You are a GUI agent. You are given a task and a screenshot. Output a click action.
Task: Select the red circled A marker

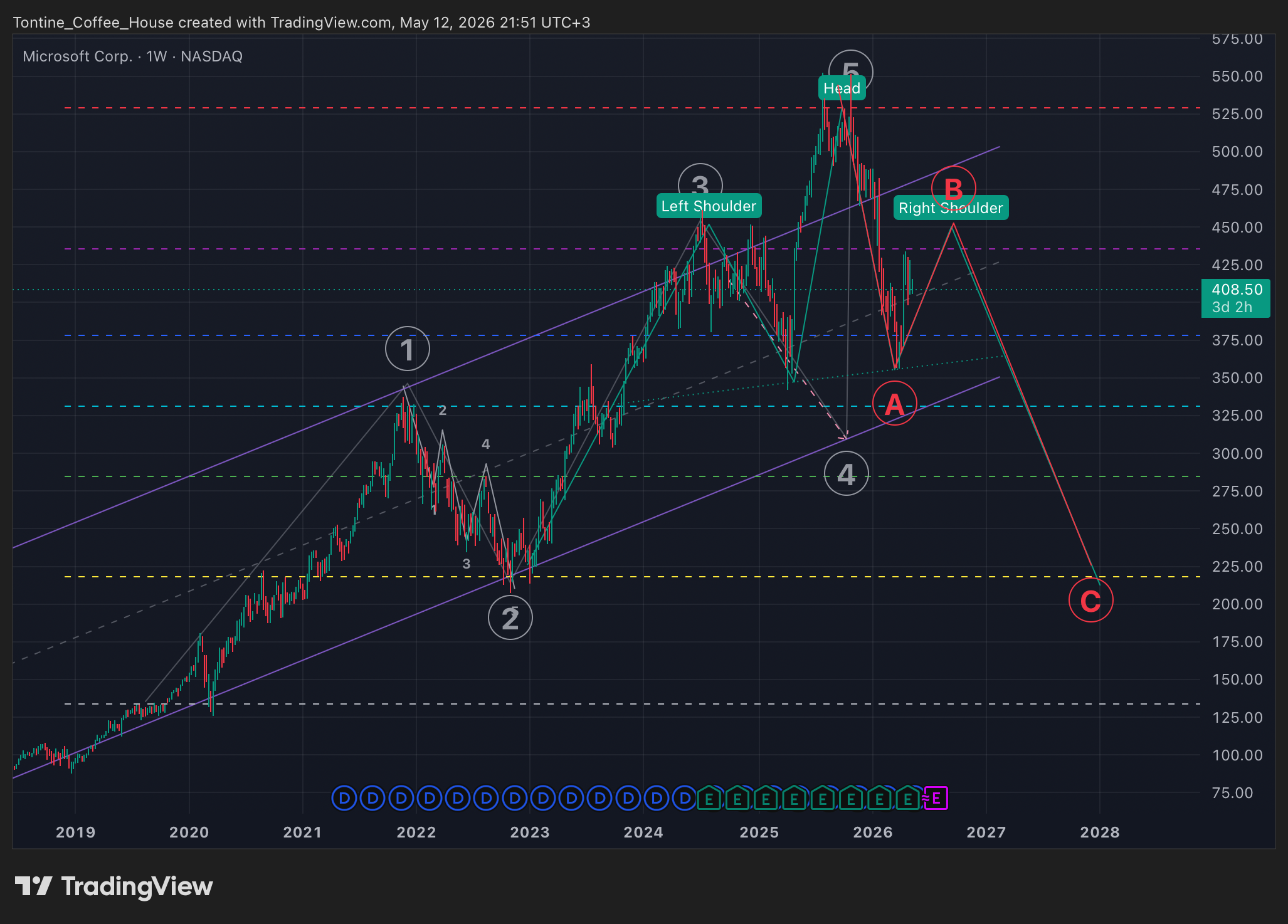[x=895, y=404]
